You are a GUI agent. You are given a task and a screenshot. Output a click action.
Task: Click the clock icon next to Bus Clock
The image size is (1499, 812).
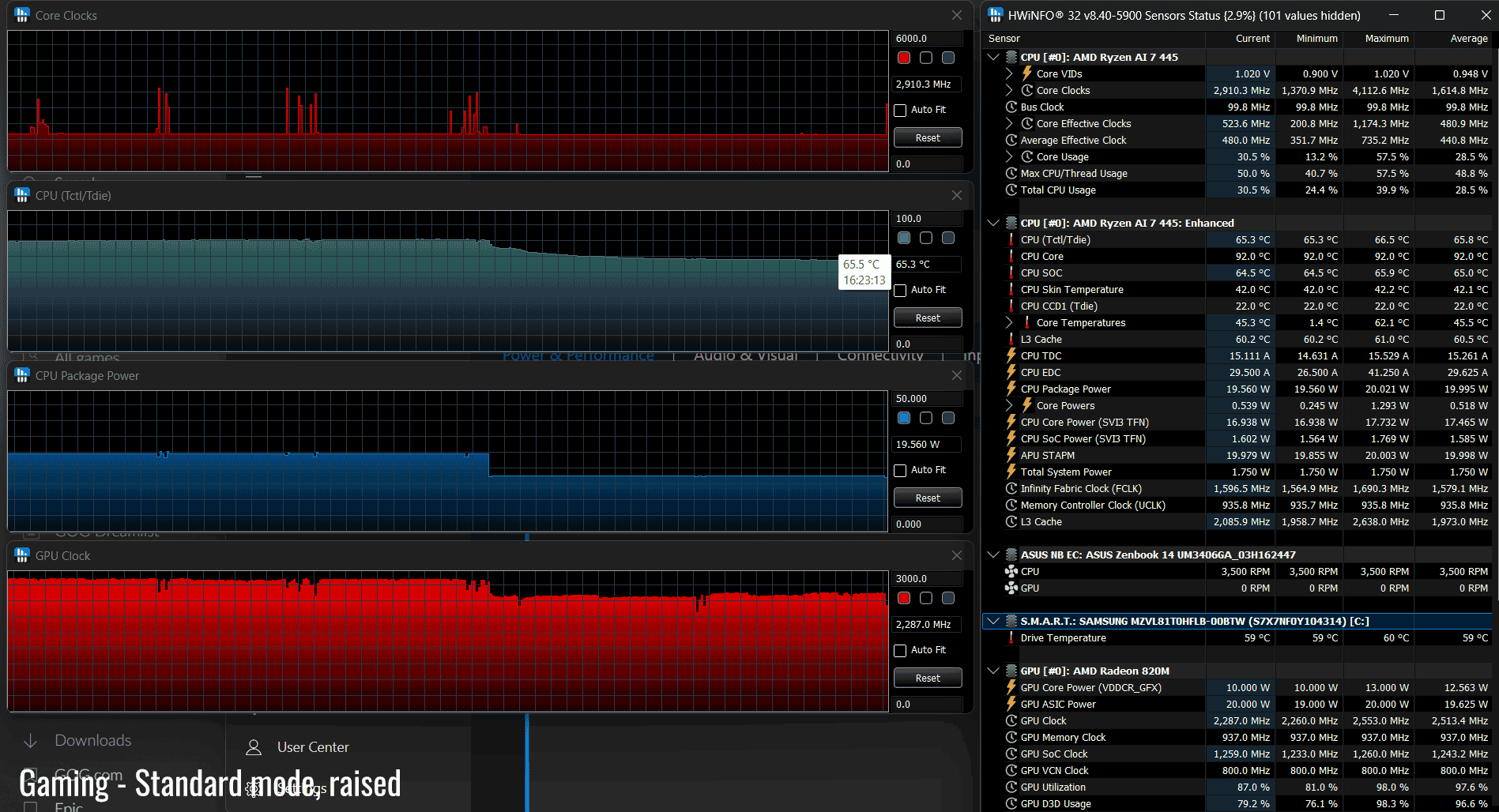click(1011, 107)
